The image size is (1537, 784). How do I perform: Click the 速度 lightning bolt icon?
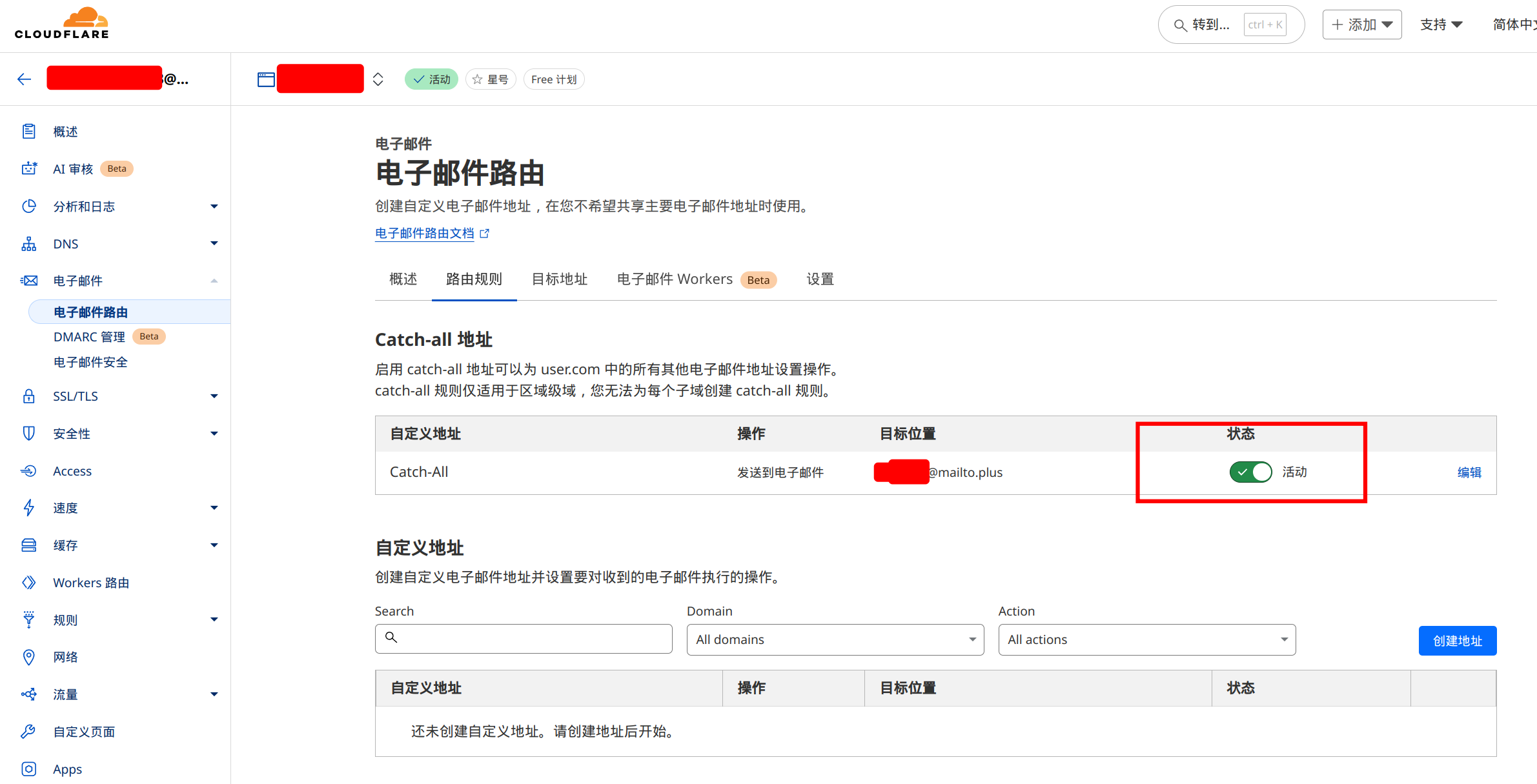coord(29,508)
